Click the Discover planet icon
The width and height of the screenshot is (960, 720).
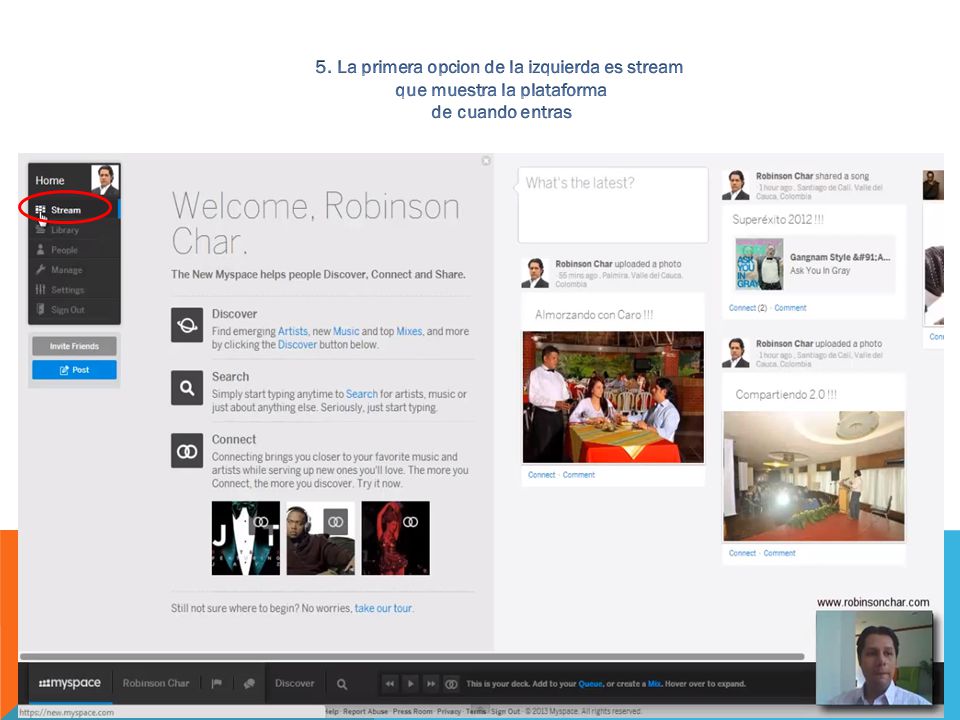pyautogui.click(x=187, y=324)
